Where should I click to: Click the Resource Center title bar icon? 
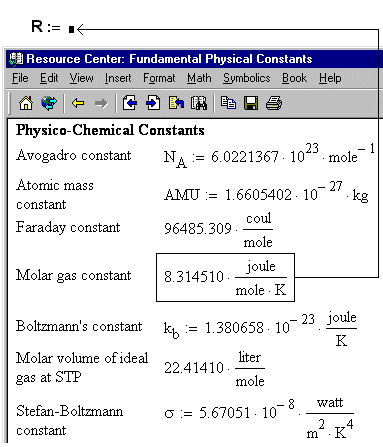(x=16, y=59)
